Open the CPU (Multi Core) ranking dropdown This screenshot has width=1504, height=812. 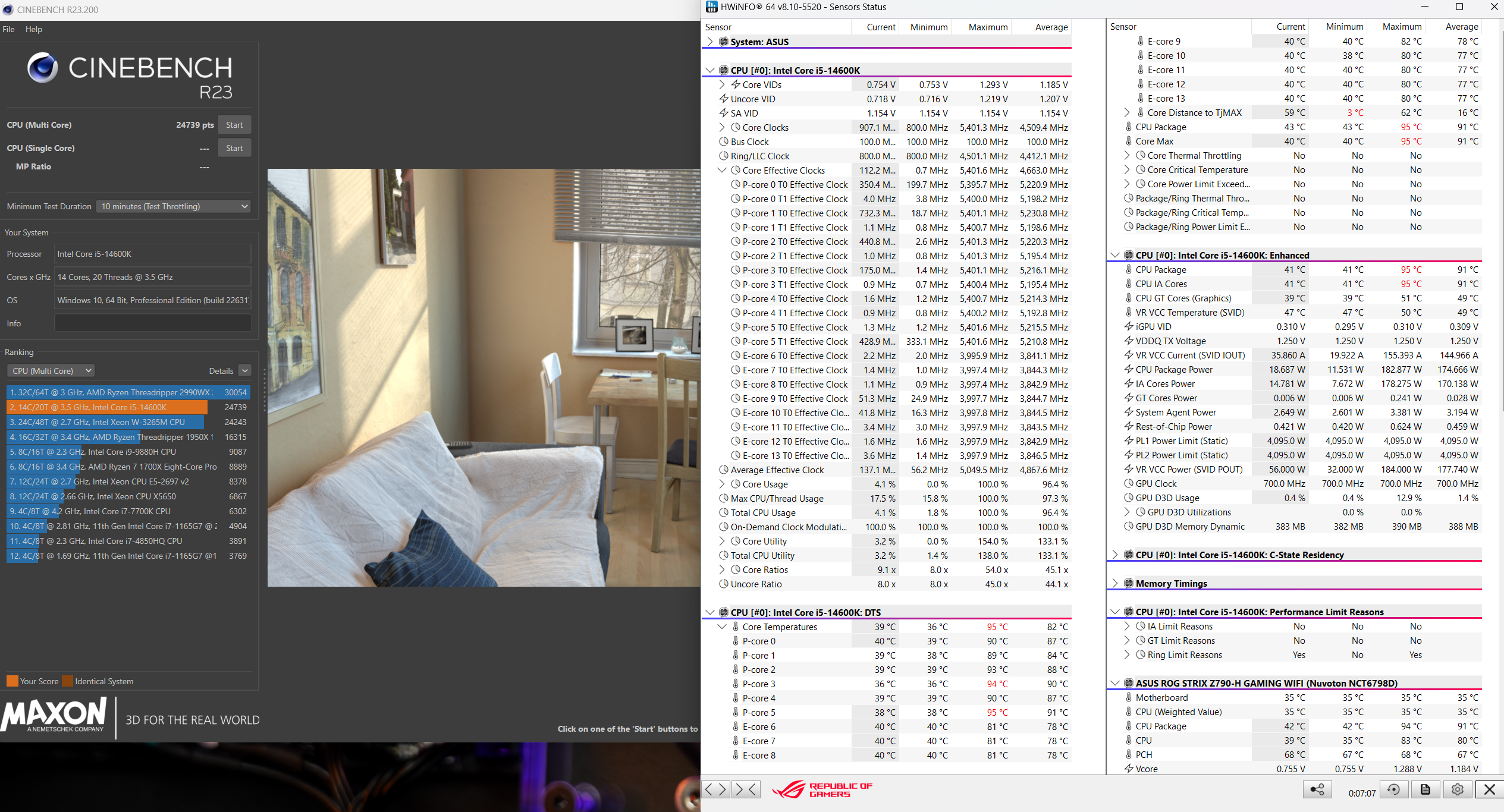tap(51, 371)
